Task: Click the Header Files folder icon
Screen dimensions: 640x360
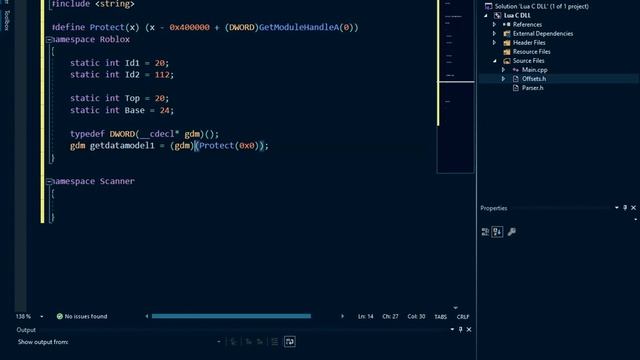Action: coord(507,42)
